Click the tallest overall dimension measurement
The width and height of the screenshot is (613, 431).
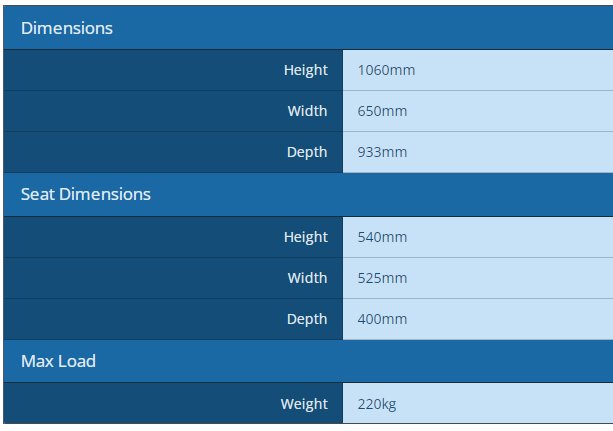click(386, 70)
